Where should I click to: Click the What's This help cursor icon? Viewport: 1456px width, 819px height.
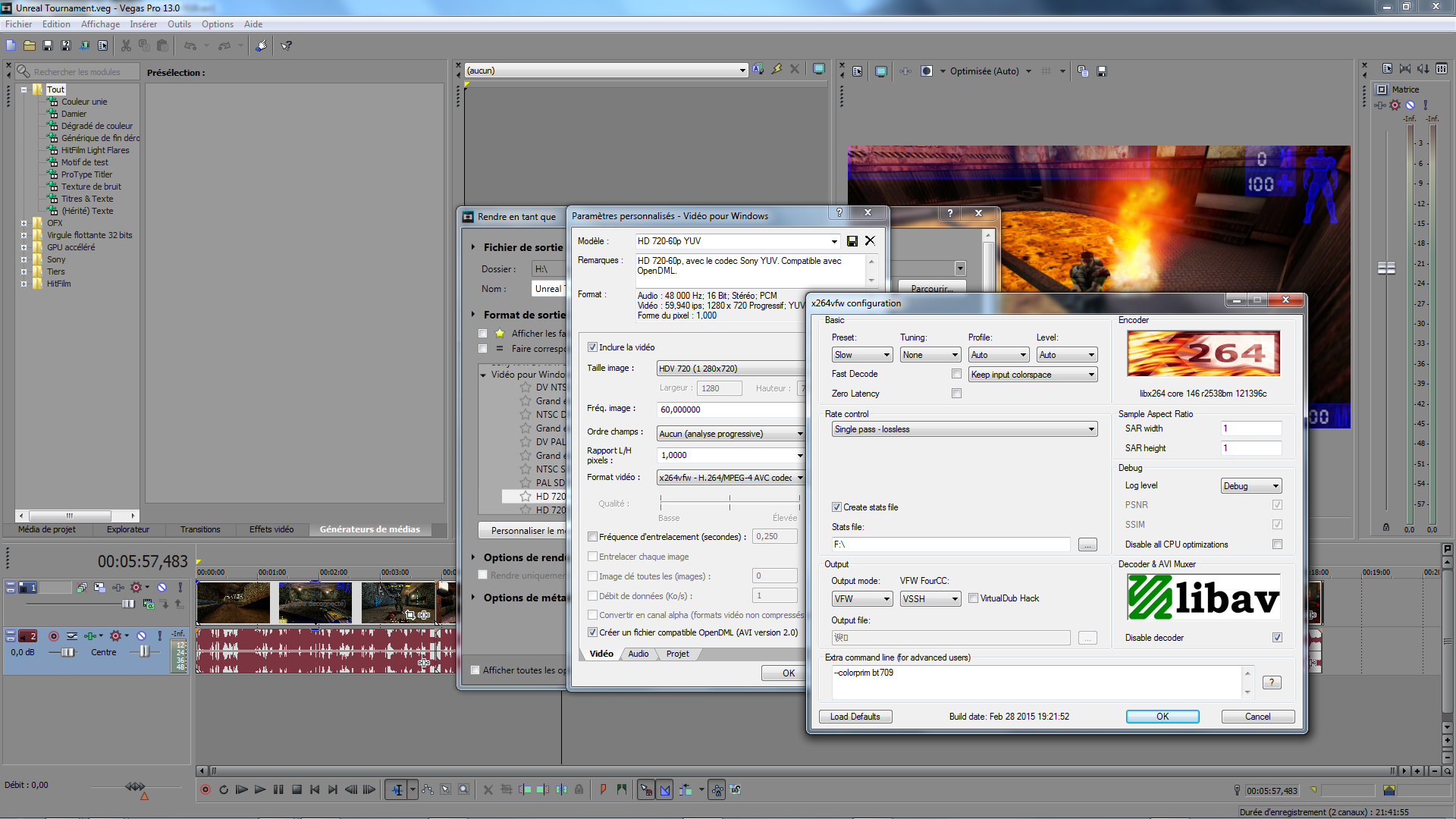pyautogui.click(x=287, y=46)
